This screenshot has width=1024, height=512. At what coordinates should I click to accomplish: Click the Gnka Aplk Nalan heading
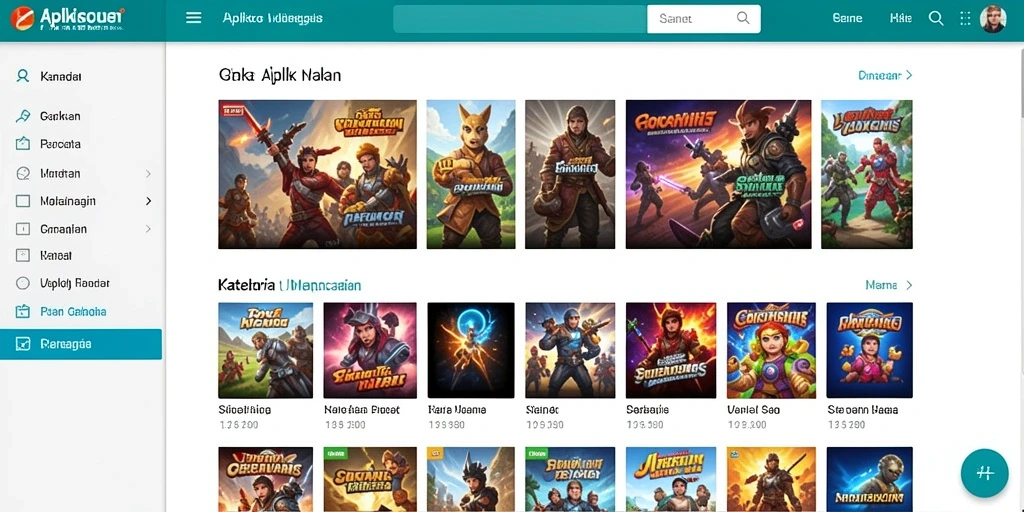click(x=280, y=75)
